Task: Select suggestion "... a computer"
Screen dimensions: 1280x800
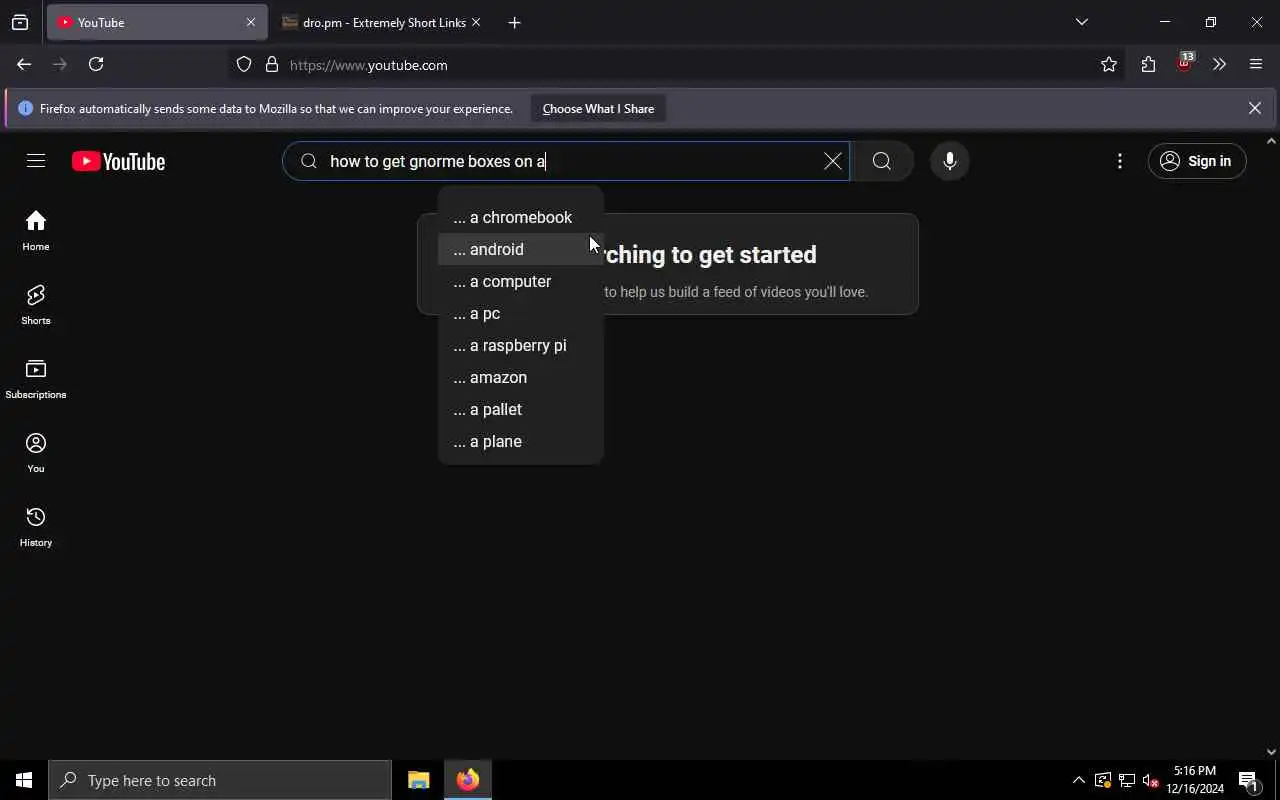Action: (520, 281)
